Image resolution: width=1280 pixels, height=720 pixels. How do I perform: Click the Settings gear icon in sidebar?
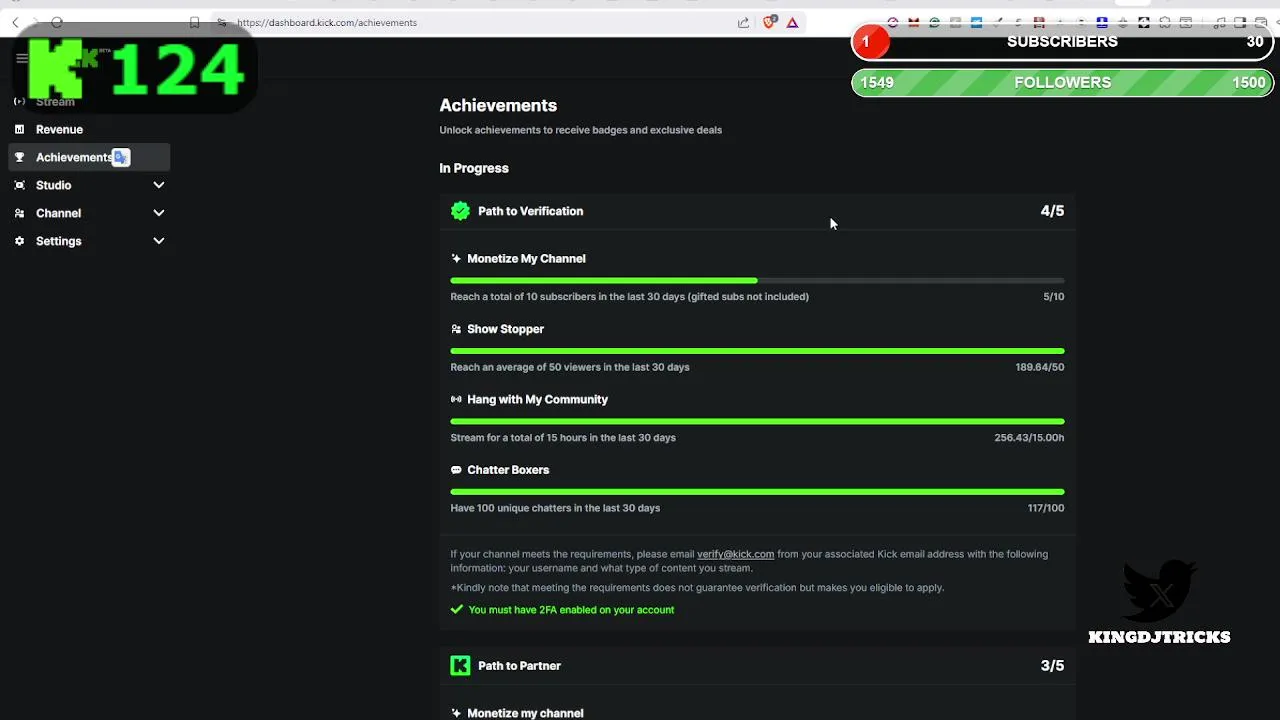(19, 241)
